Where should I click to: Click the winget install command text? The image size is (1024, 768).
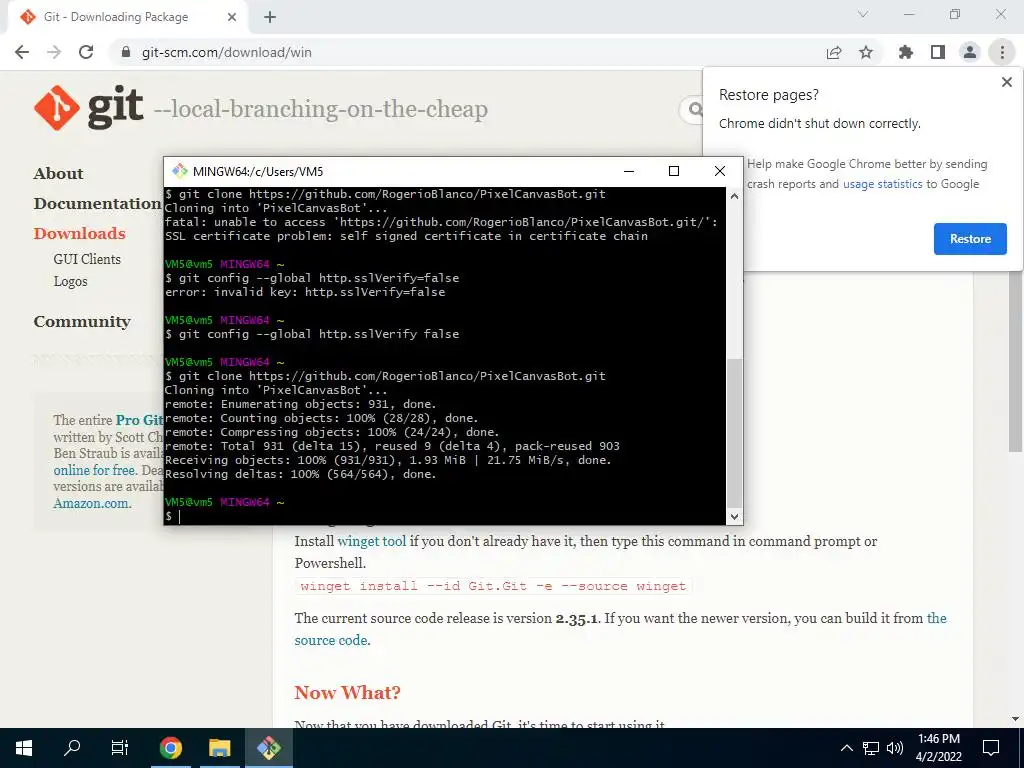coord(493,586)
